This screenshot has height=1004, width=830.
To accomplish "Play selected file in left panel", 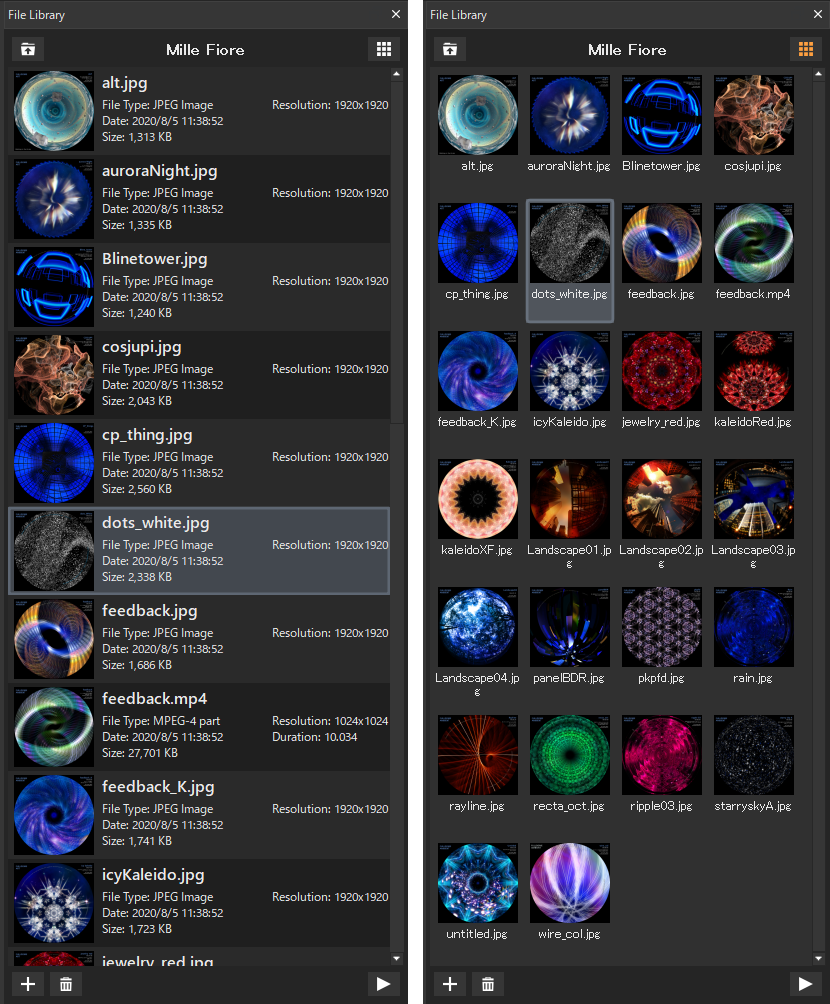I will (384, 984).
